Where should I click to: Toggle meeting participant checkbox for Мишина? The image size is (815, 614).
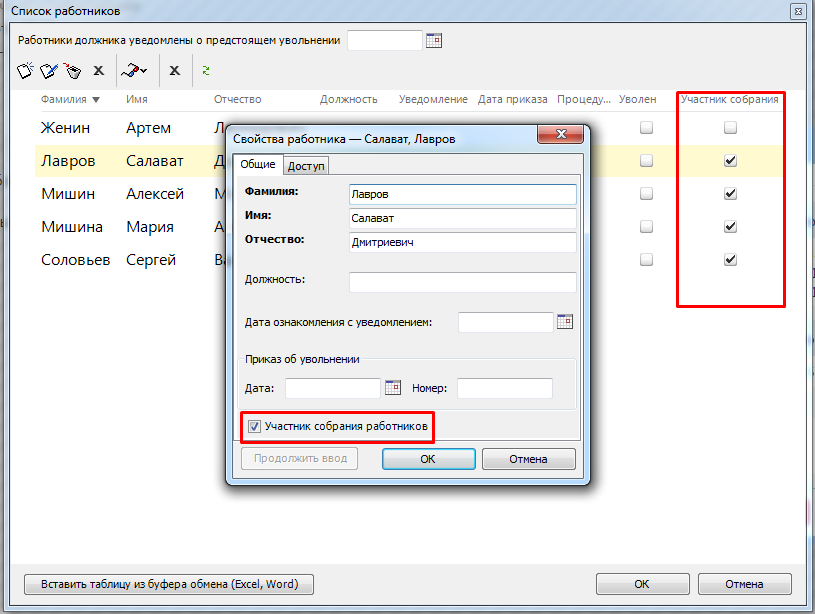tap(730, 227)
